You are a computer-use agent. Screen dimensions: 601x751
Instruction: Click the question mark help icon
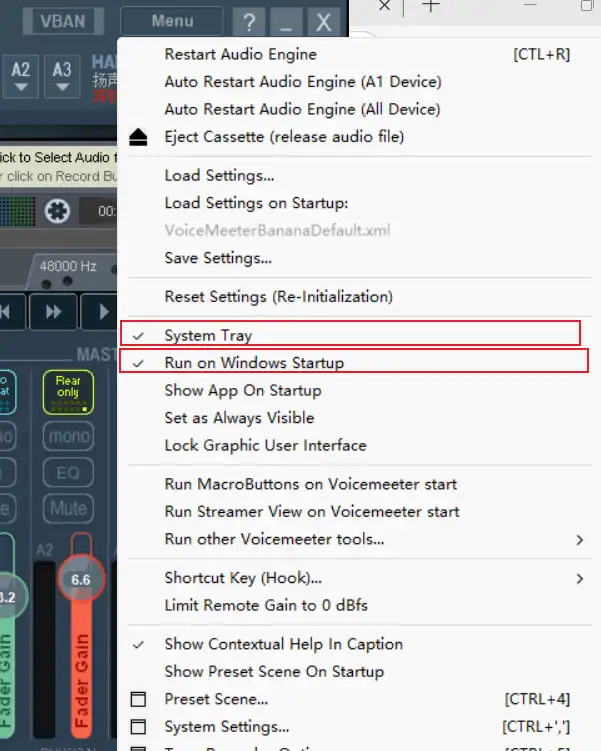(x=249, y=22)
